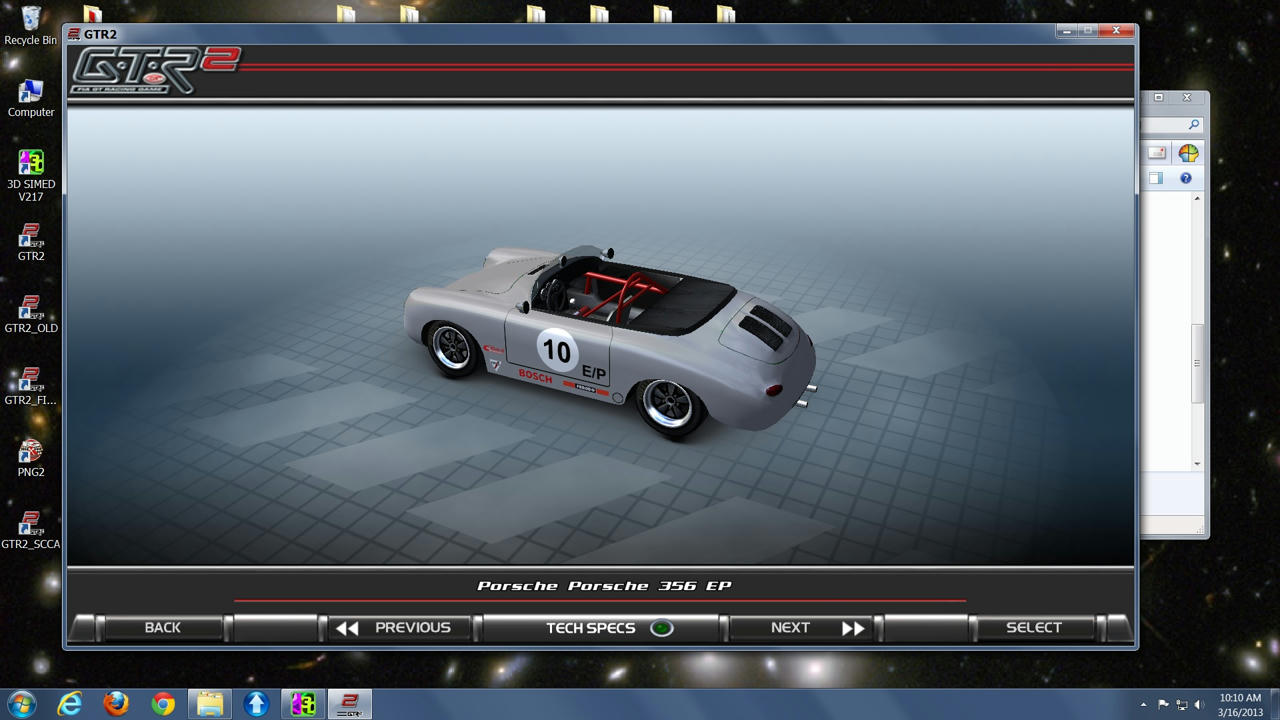This screenshot has height=720, width=1280.
Task: Open the taskbar clock showing 10:10 AM
Action: point(1240,704)
